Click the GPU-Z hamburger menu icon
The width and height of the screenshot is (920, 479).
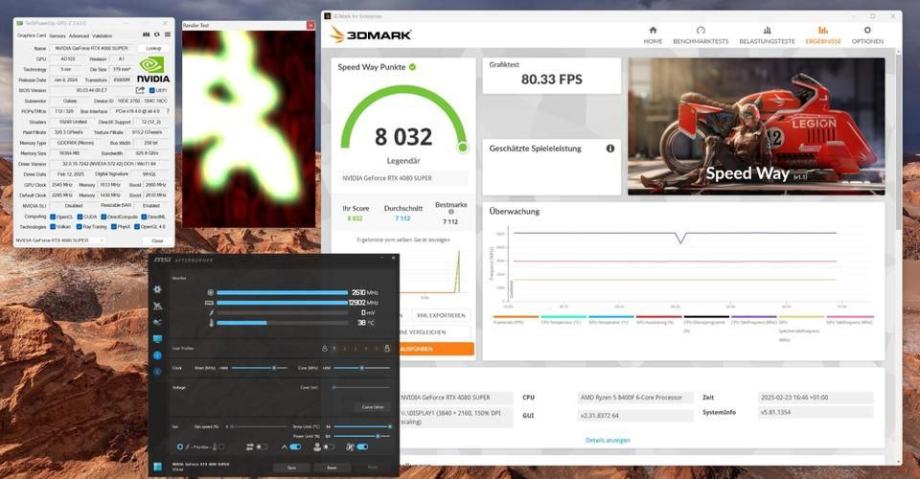[167, 35]
